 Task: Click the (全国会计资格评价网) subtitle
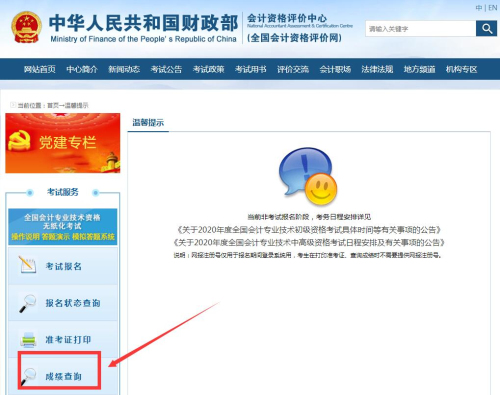pyautogui.click(x=294, y=38)
